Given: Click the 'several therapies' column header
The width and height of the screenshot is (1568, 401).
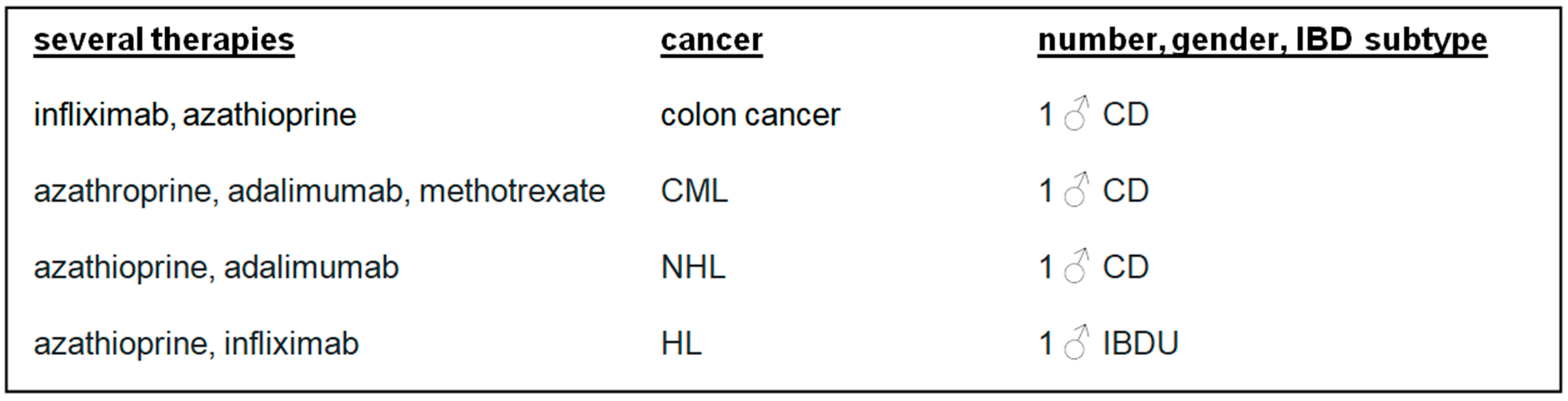Looking at the screenshot, I should [x=164, y=40].
